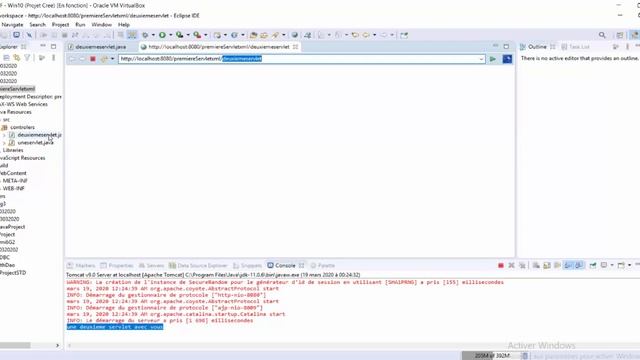640x360 pixels.
Task: Click Collapse All in Project Explorer toolbar
Action: pyautogui.click(x=6, y=58)
